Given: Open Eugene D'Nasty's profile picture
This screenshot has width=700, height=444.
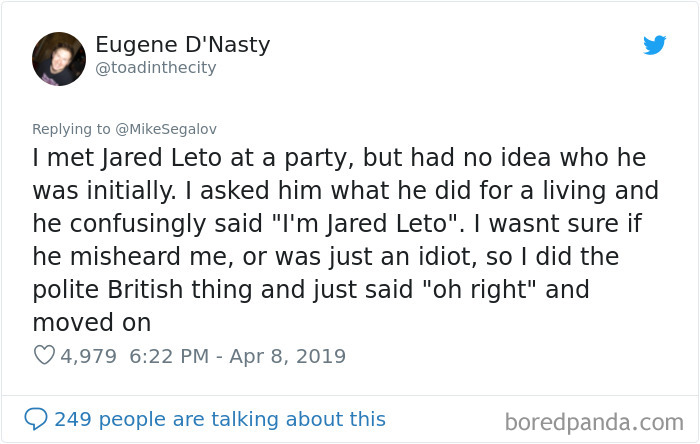Looking at the screenshot, I should pos(59,57).
